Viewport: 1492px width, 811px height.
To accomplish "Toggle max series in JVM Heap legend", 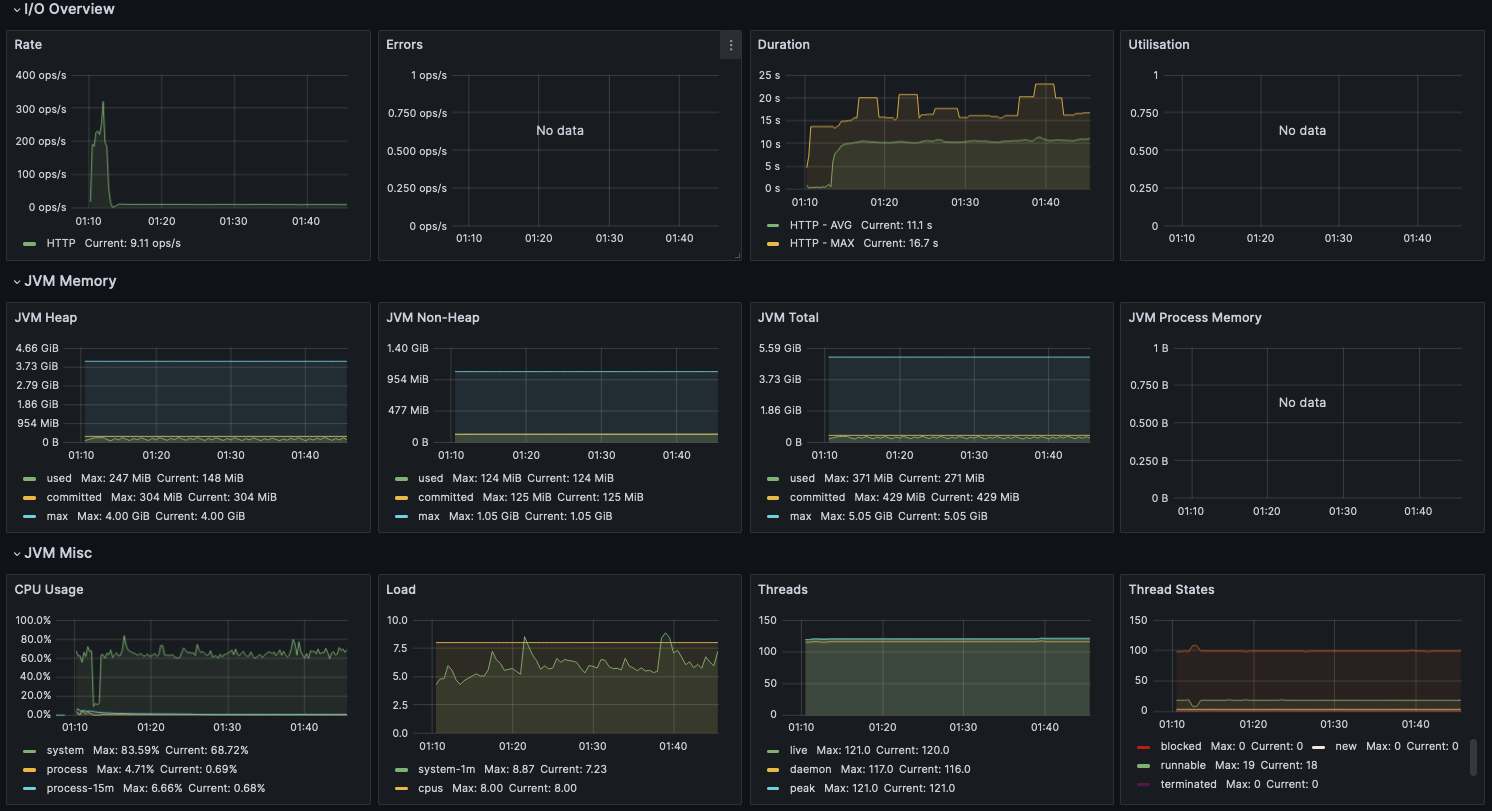I will pos(57,516).
